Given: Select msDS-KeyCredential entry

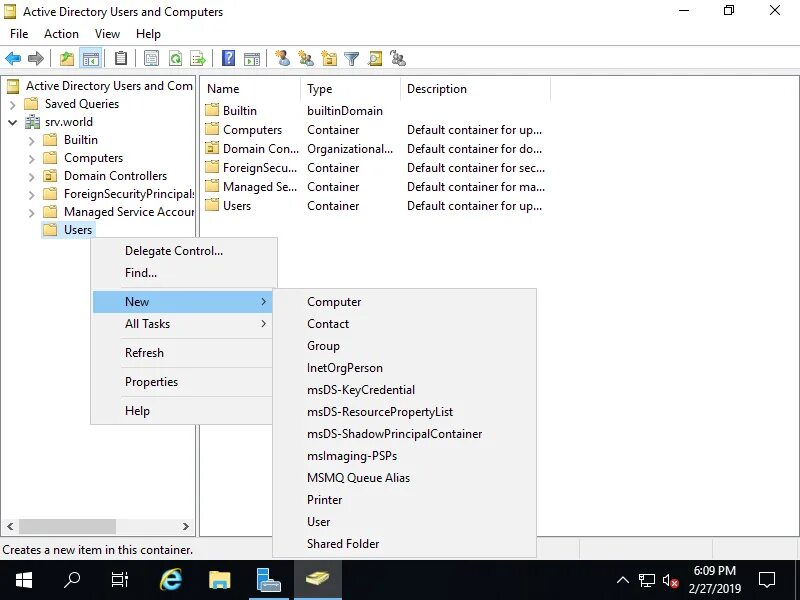Looking at the screenshot, I should 405,389.
